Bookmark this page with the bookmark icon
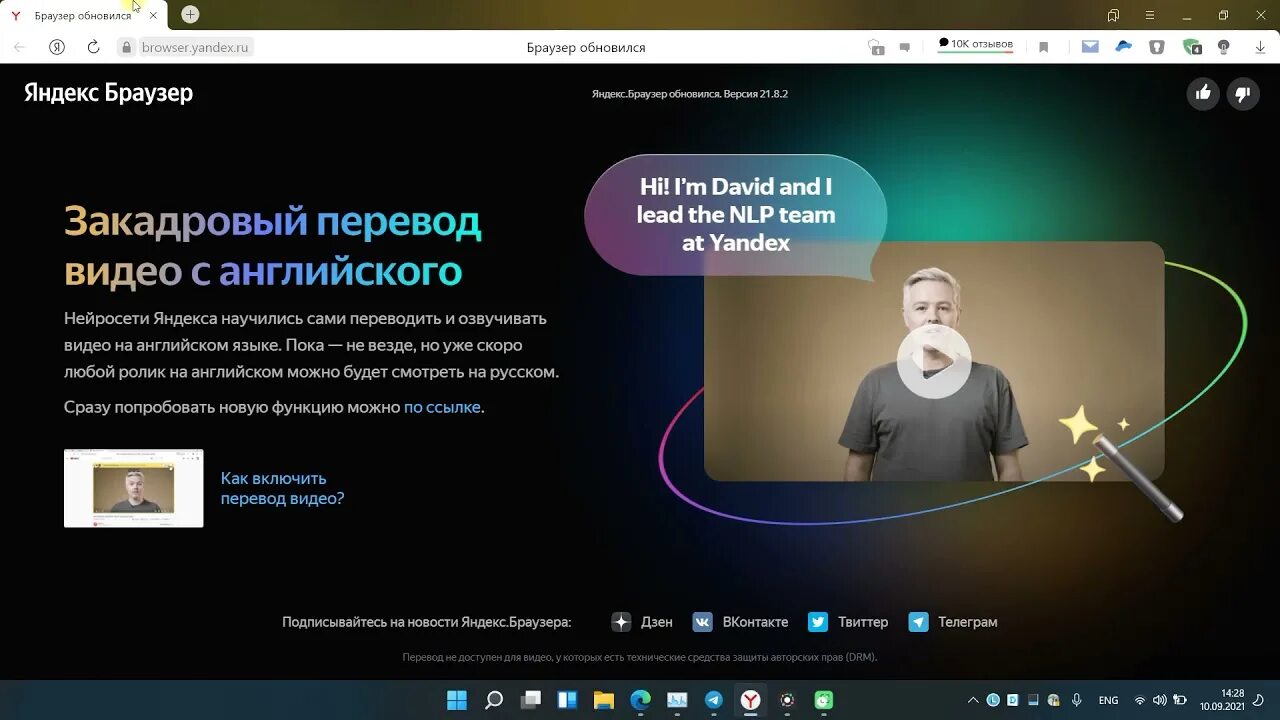Image resolution: width=1280 pixels, height=720 pixels. tap(1043, 47)
